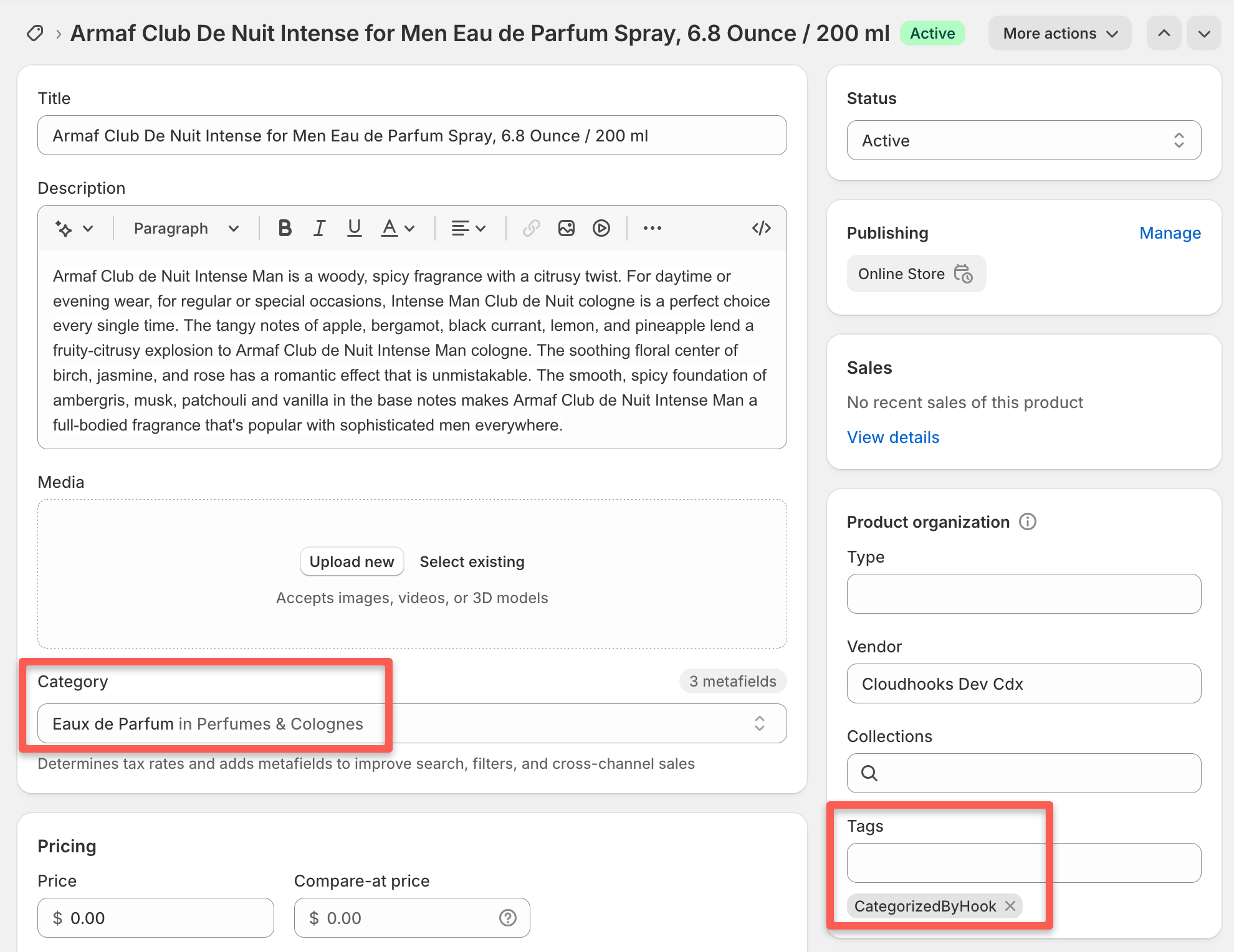1234x952 pixels.
Task: Click Manage in Publishing section
Action: 1170,232
